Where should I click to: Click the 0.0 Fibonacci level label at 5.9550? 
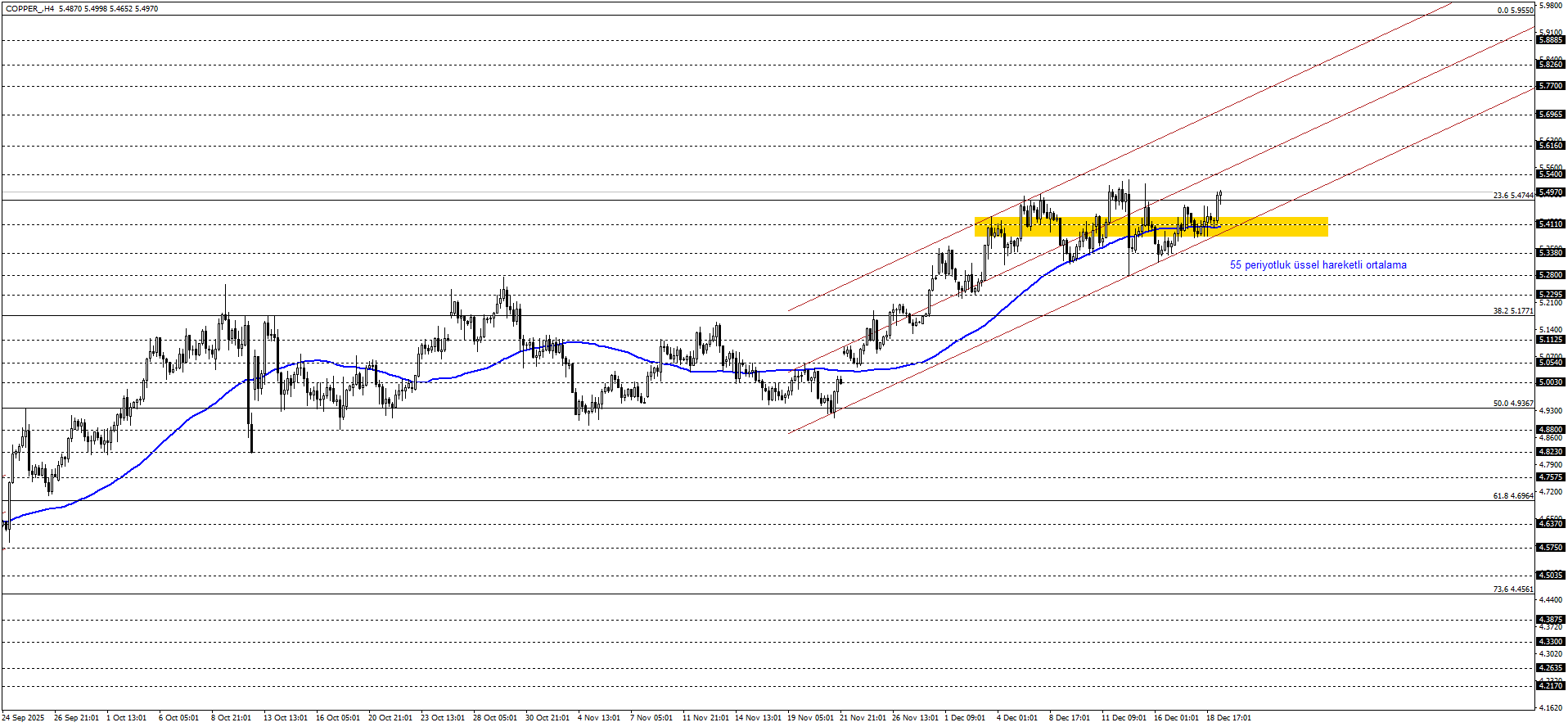(x=1515, y=11)
